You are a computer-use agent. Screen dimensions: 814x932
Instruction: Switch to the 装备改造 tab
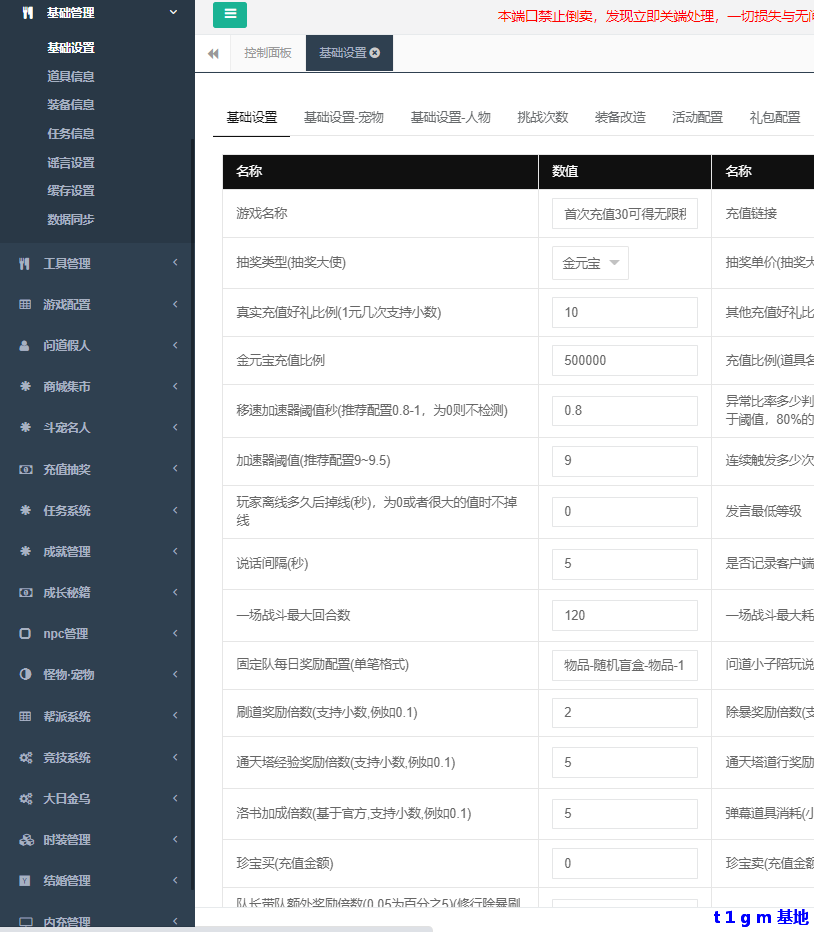click(x=620, y=117)
